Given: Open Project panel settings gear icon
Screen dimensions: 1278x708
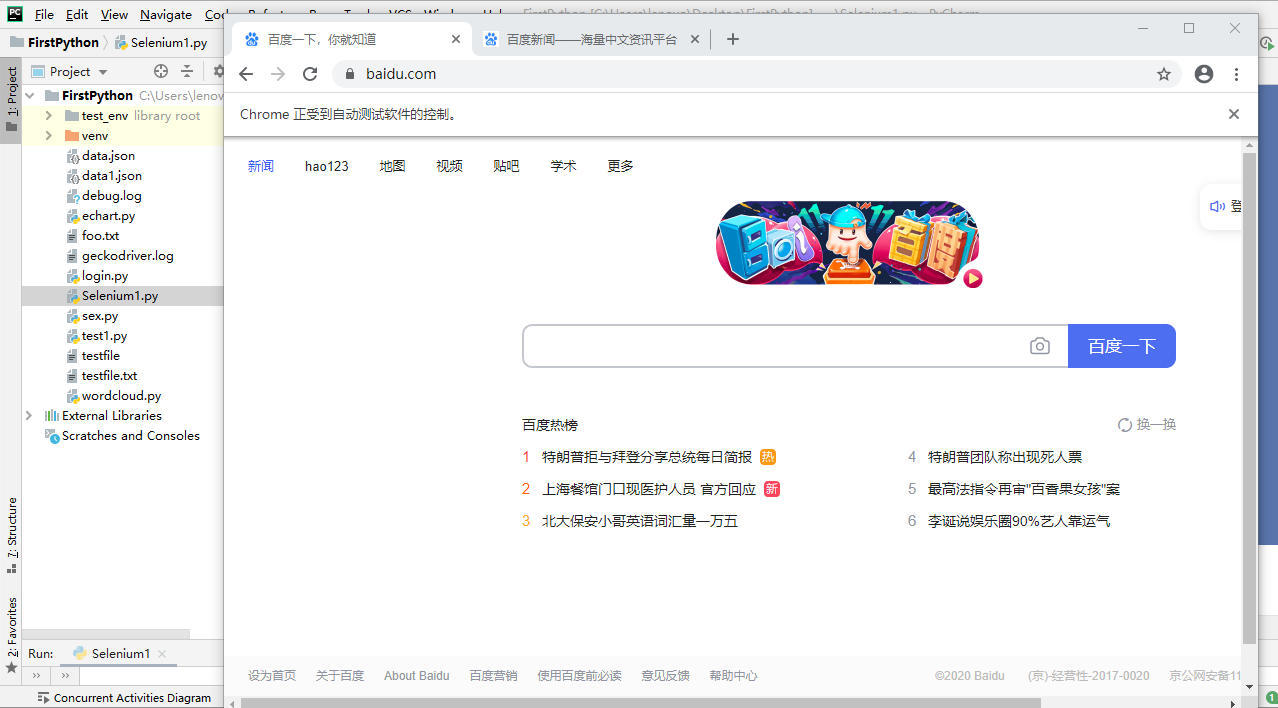Looking at the screenshot, I should pos(218,71).
